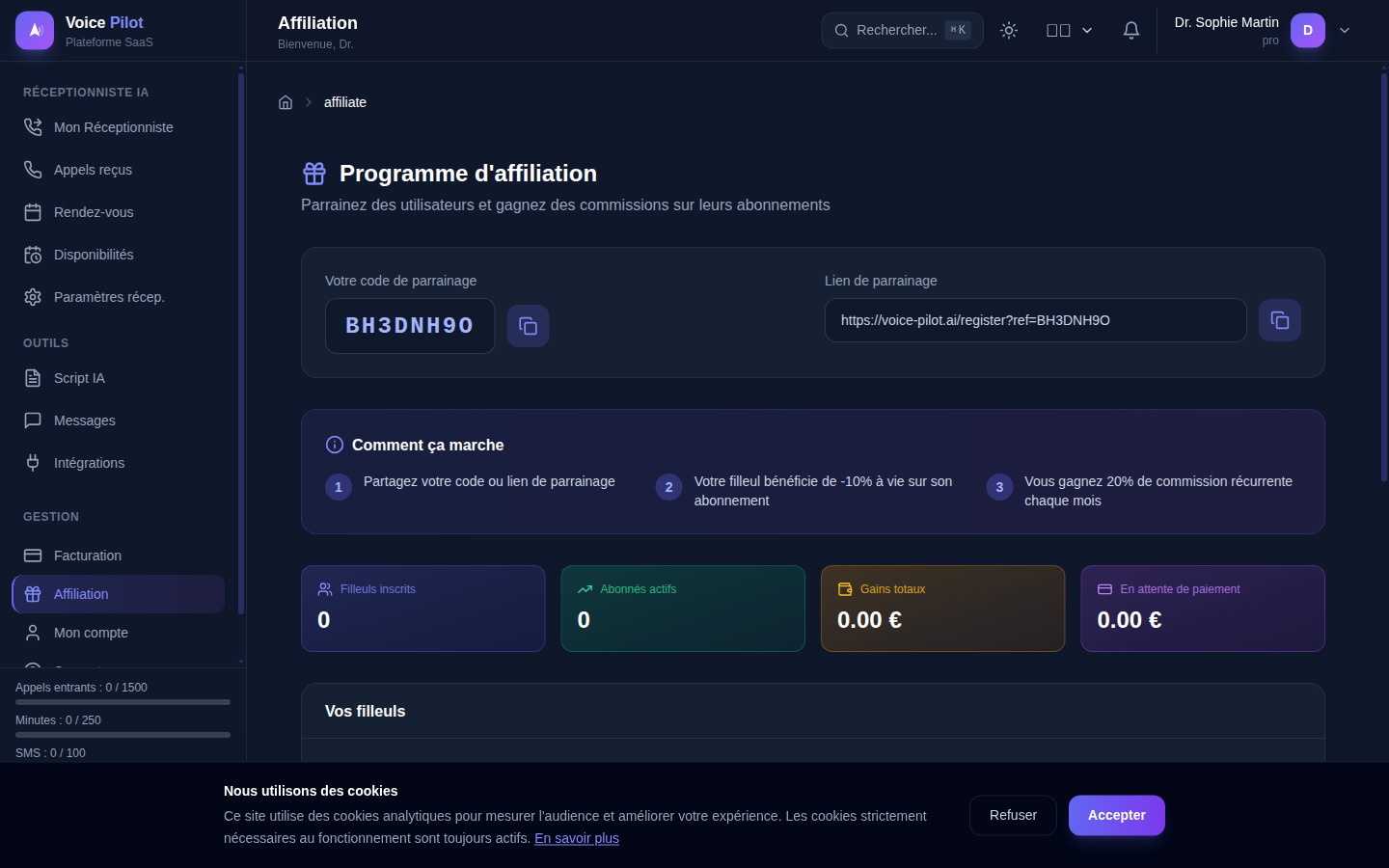Click the Vos filleuls heading

coord(366,711)
